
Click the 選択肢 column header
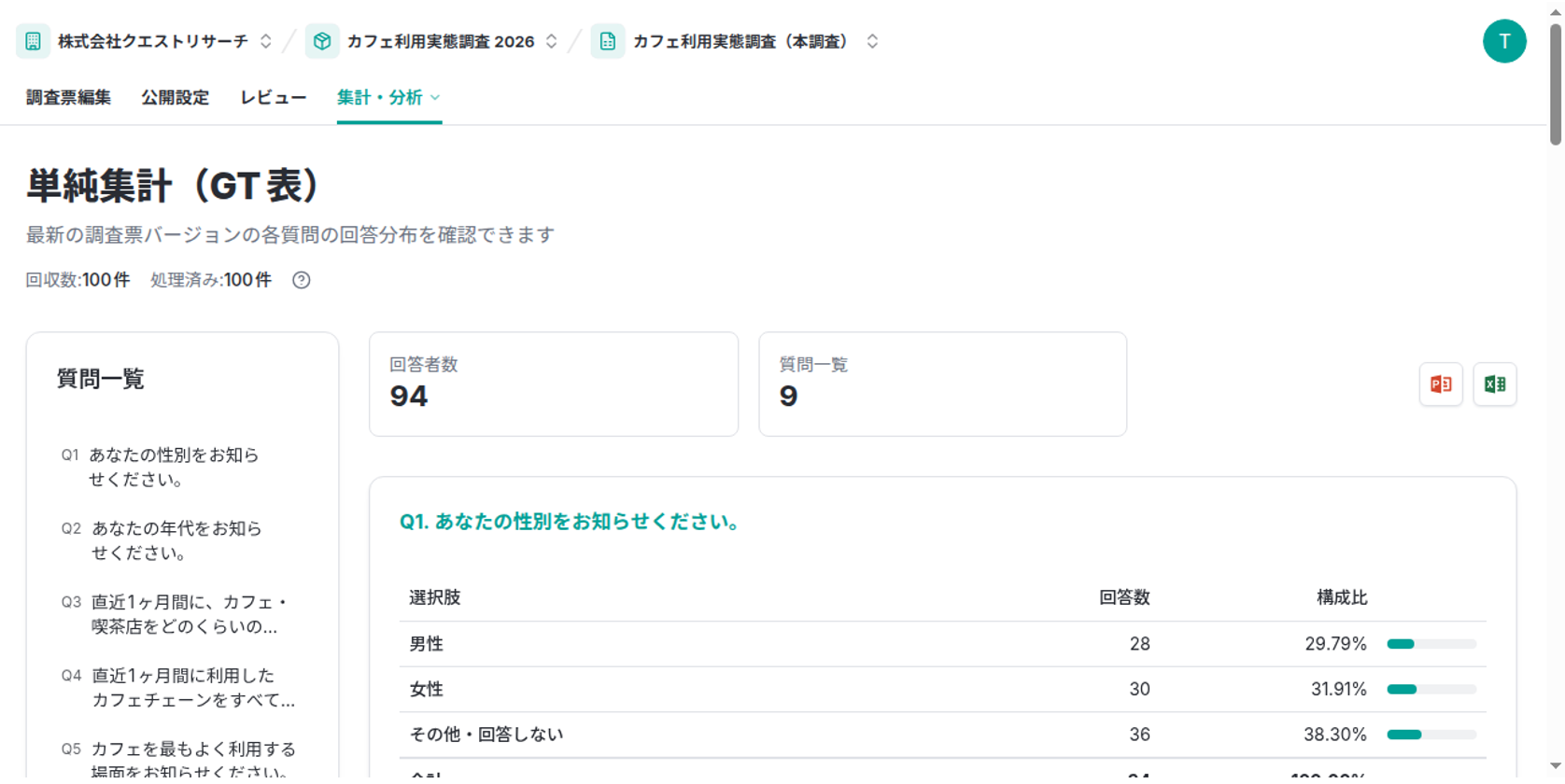(x=435, y=597)
